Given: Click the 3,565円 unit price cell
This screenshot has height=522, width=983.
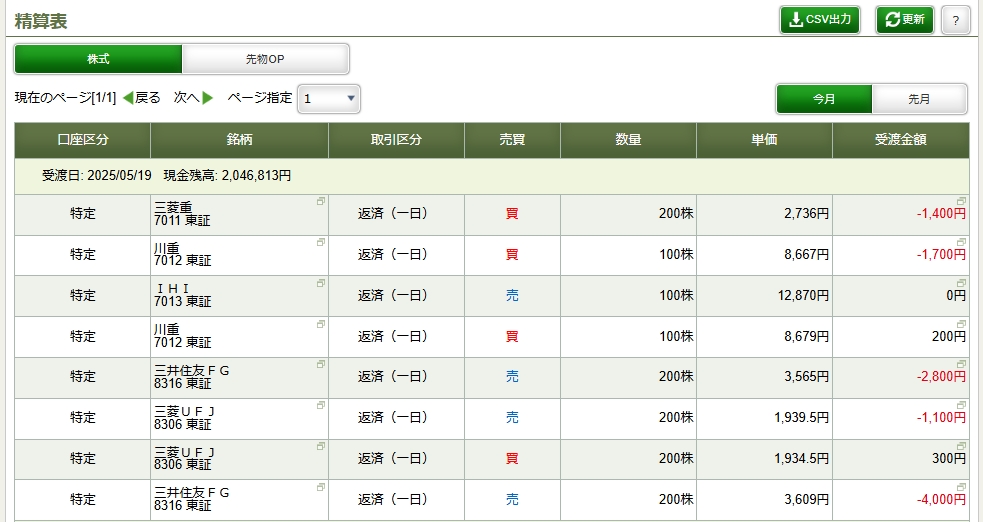Looking at the screenshot, I should [x=764, y=377].
